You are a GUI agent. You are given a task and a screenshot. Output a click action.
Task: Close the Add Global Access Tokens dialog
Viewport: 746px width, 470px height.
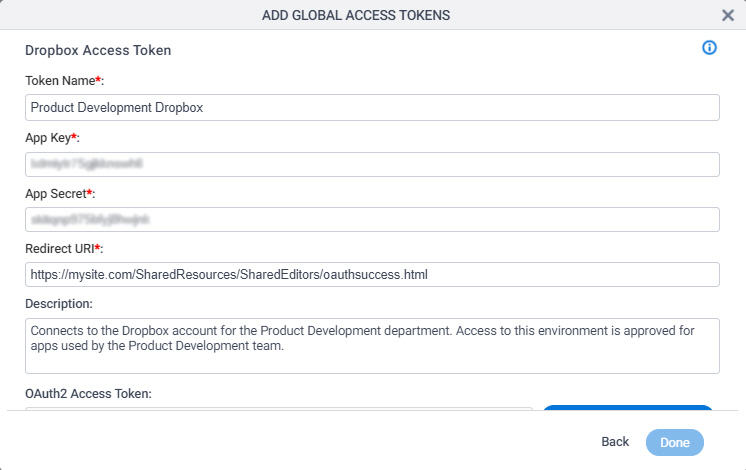tap(727, 15)
